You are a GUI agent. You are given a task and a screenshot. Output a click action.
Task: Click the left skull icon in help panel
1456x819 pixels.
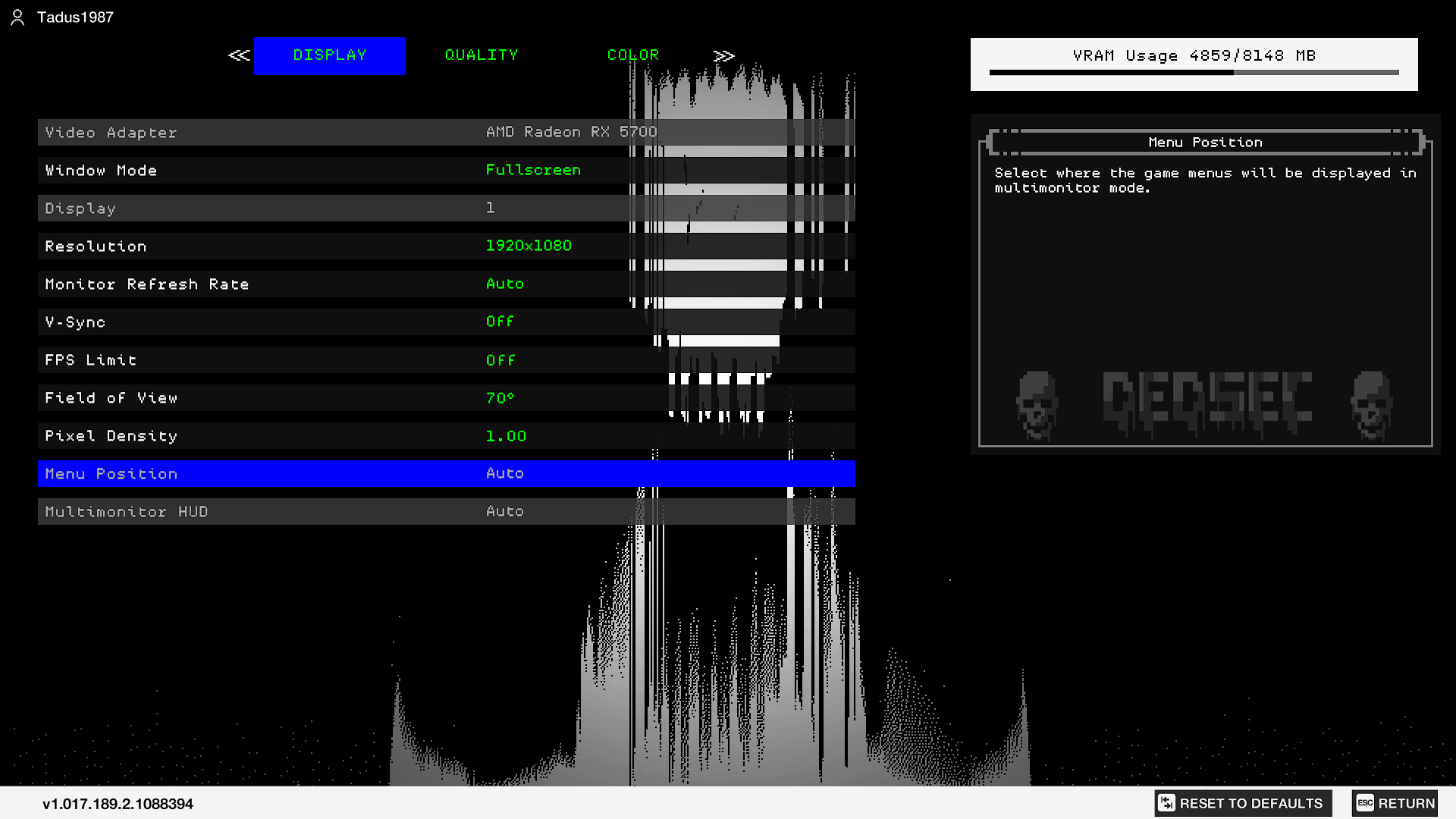[1037, 405]
